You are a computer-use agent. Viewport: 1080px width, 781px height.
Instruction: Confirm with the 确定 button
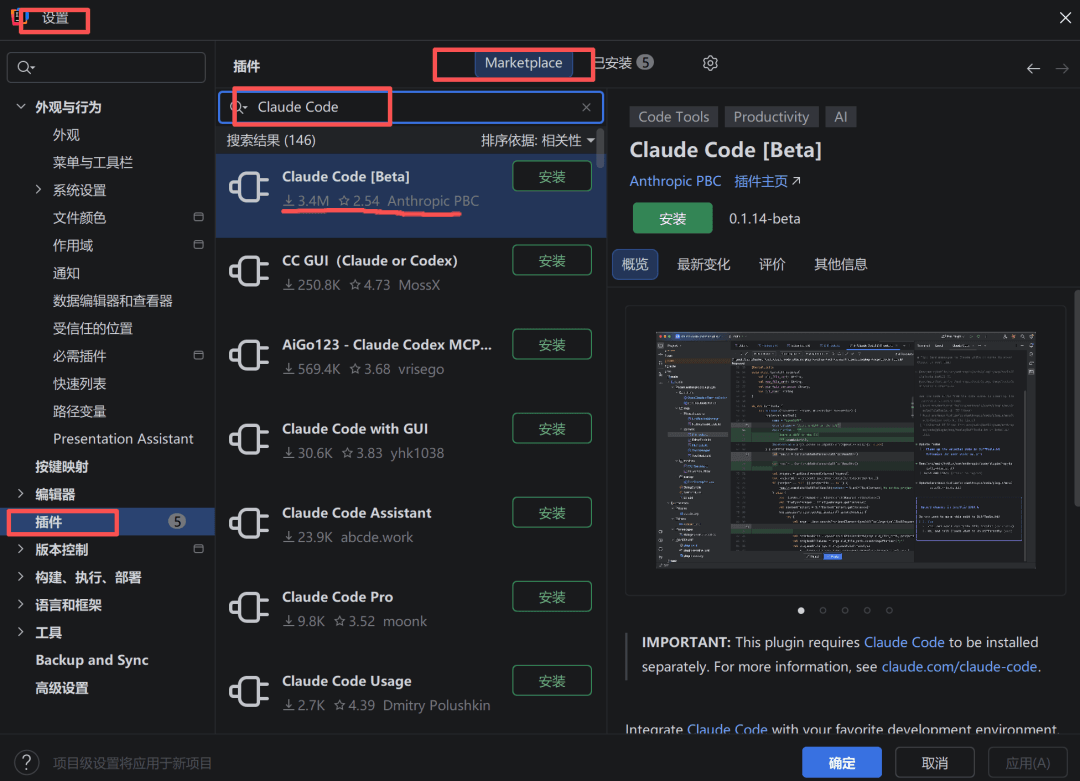pos(842,762)
